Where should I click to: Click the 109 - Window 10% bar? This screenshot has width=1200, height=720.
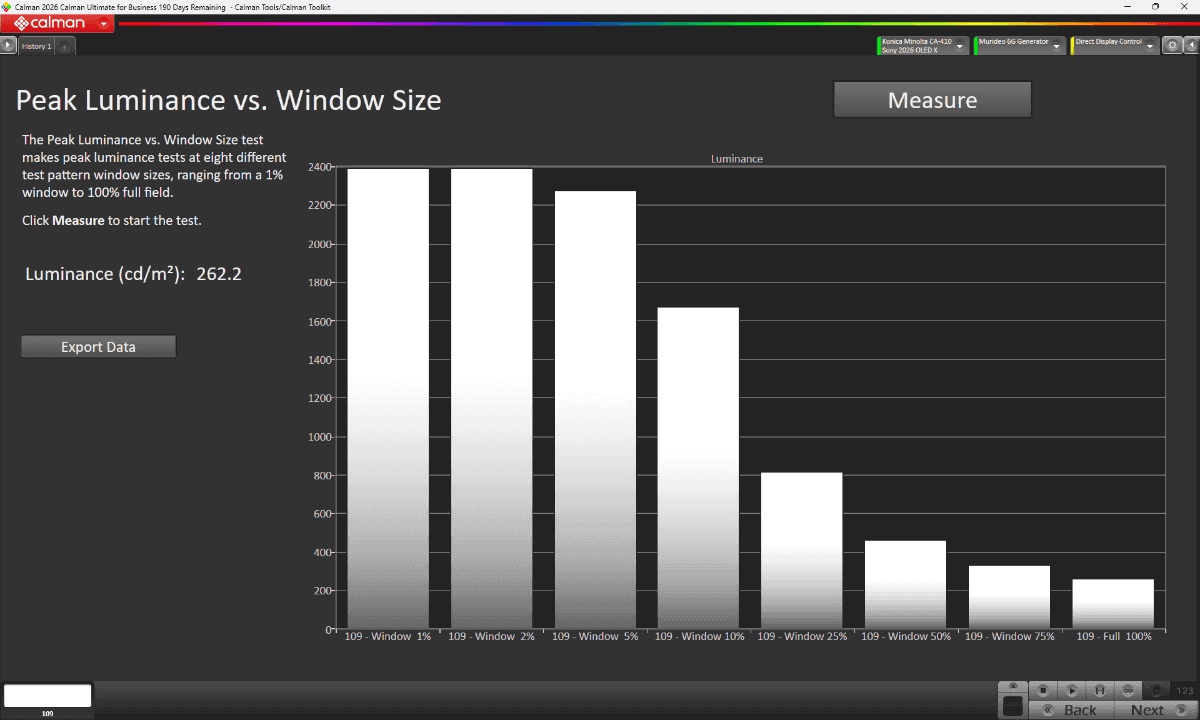tap(698, 468)
